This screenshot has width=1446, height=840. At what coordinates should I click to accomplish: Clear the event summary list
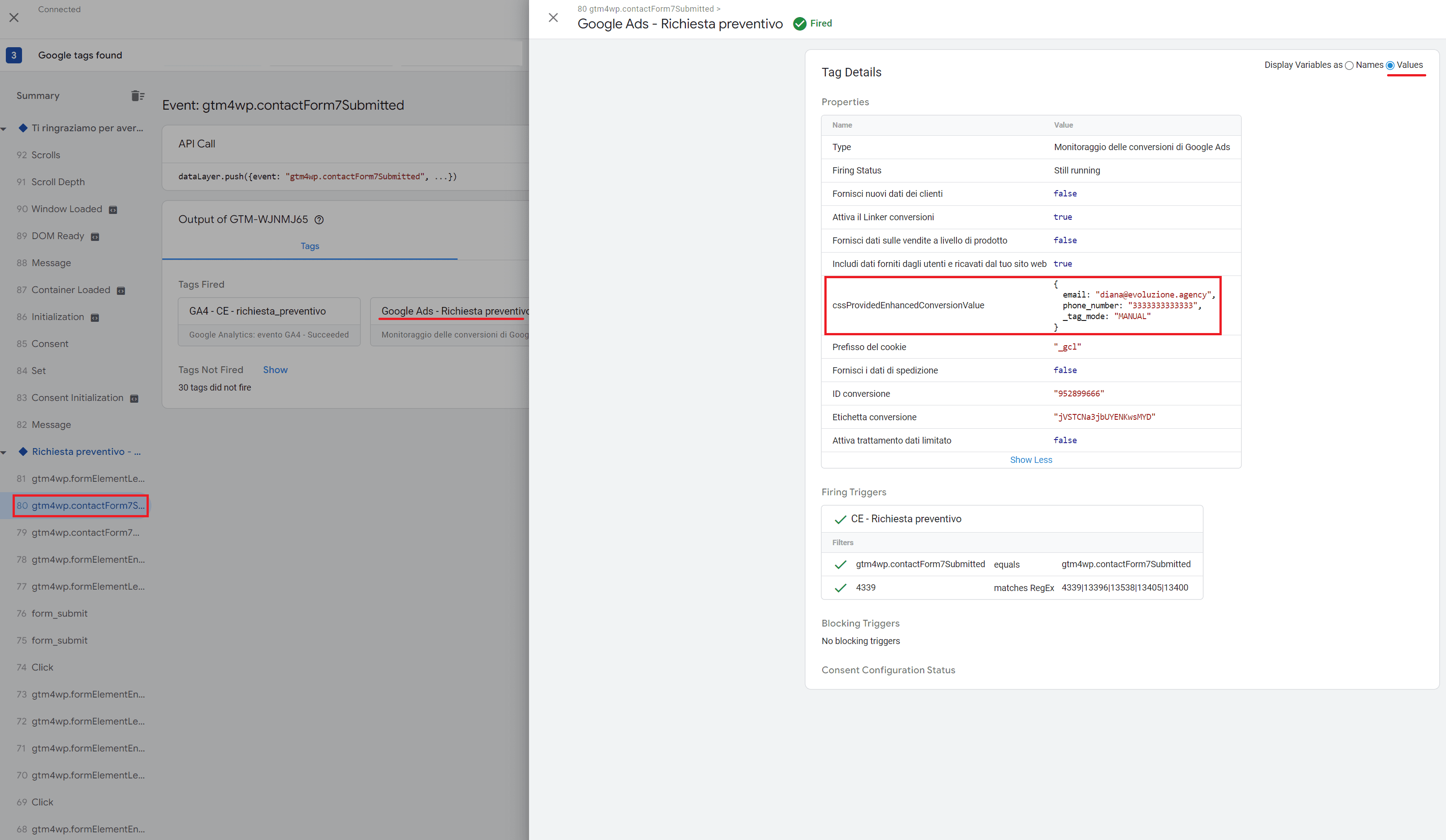[x=137, y=96]
